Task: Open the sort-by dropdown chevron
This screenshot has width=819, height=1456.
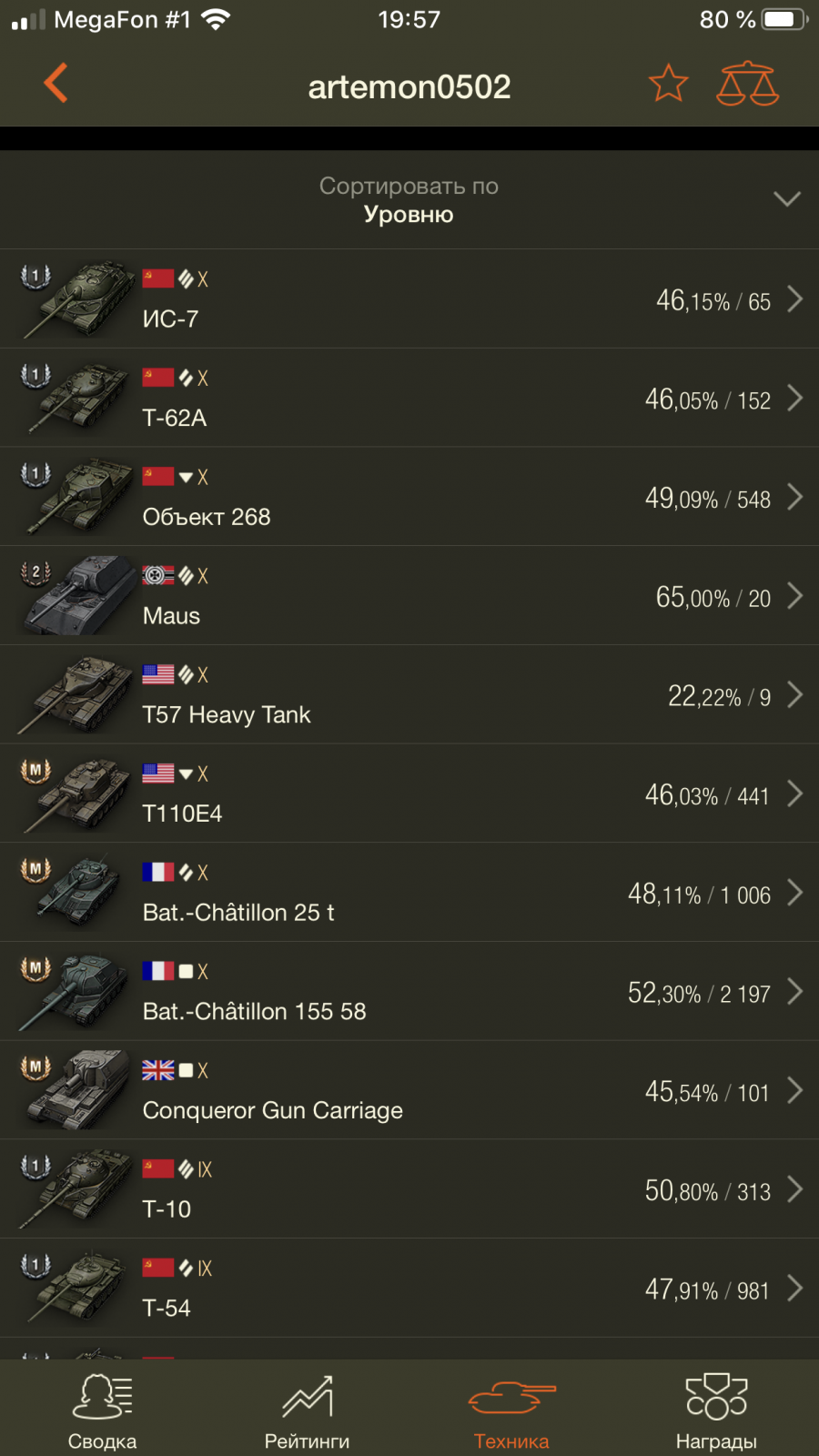Action: click(786, 198)
